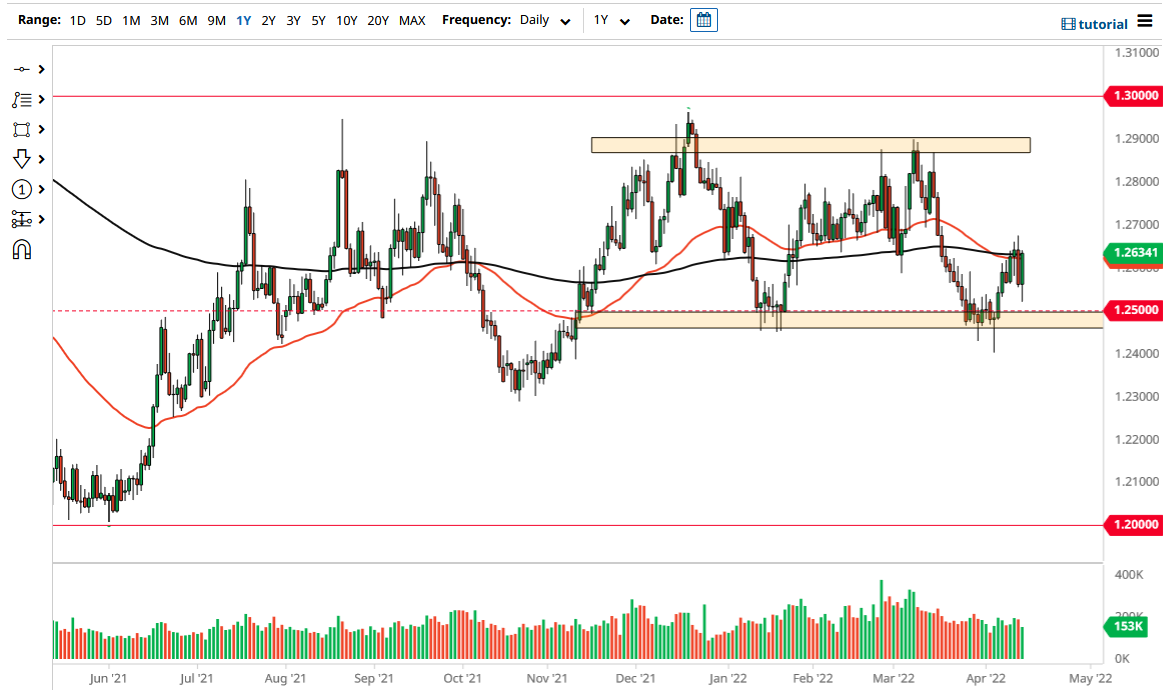1170x695 pixels.
Task: Enable the magnet snapping tool
Action: coord(20,248)
